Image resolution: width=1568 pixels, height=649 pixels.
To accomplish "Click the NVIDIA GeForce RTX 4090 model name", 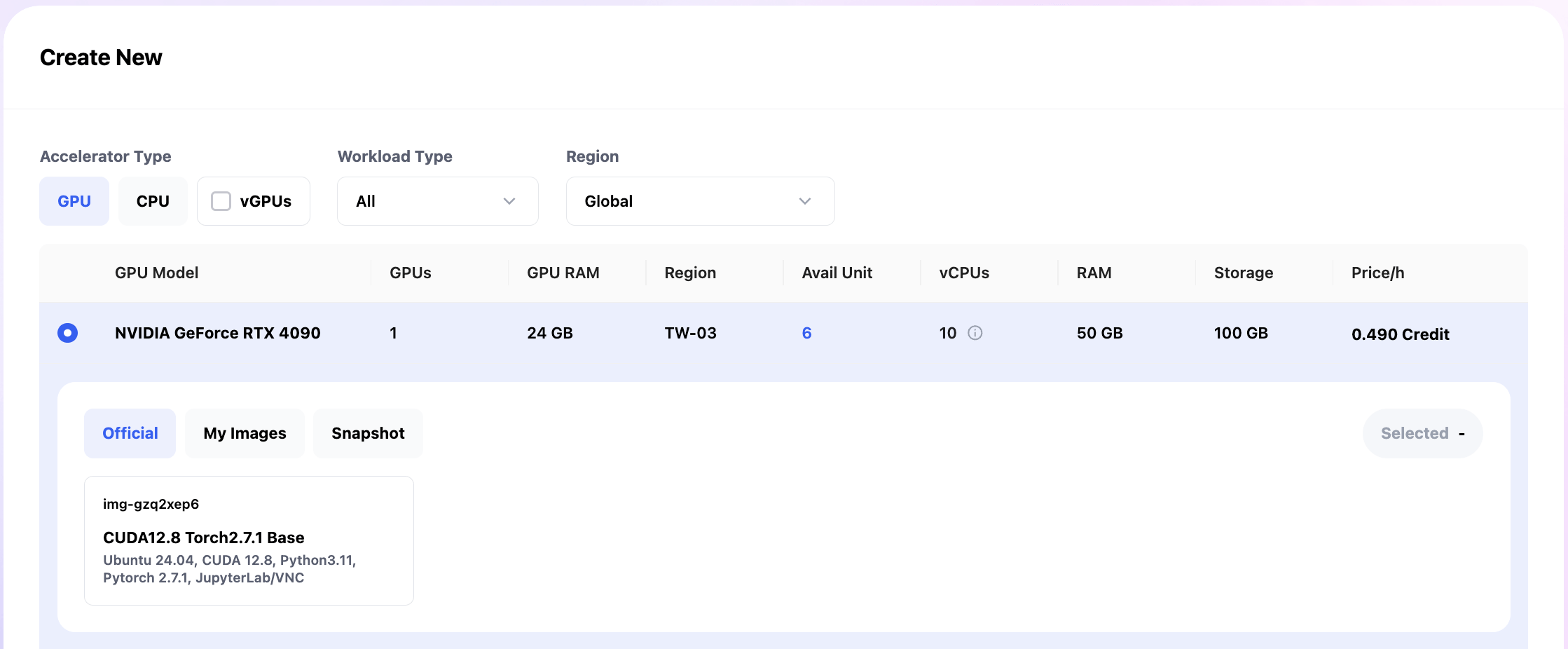I will 217,333.
